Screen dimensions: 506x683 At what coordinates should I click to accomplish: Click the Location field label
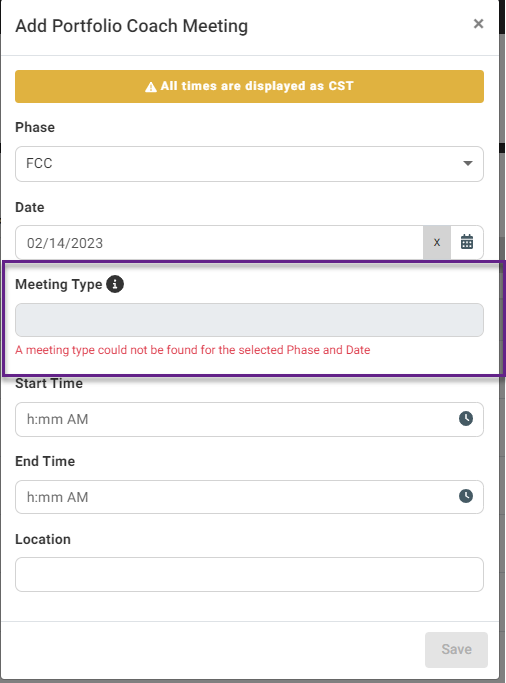[43, 539]
